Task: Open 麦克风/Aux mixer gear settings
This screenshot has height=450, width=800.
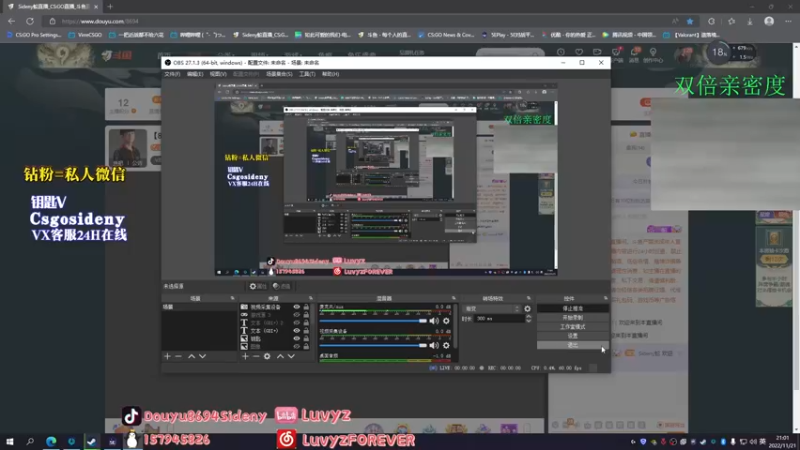Action: 446,321
